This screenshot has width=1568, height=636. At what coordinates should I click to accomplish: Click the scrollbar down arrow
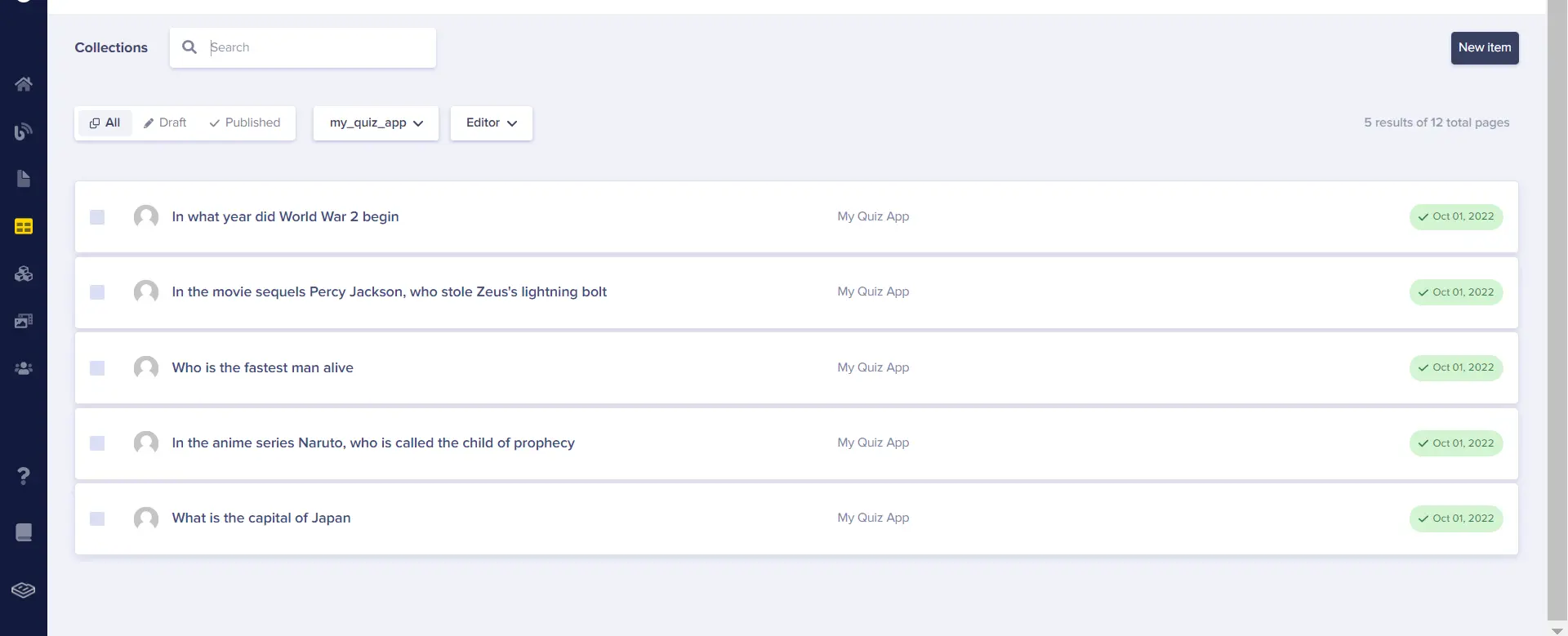pos(1557,630)
